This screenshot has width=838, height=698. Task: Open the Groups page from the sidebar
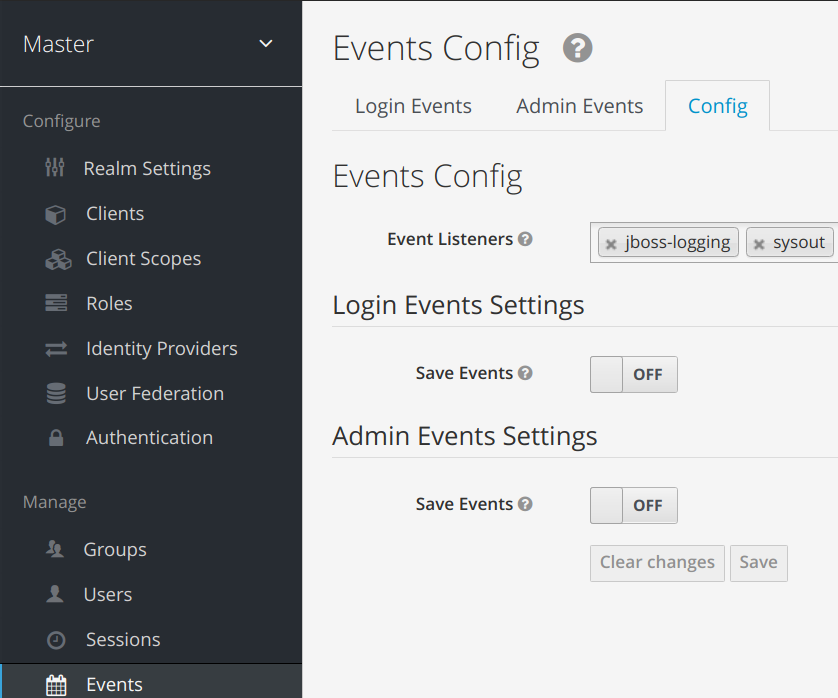coord(115,550)
